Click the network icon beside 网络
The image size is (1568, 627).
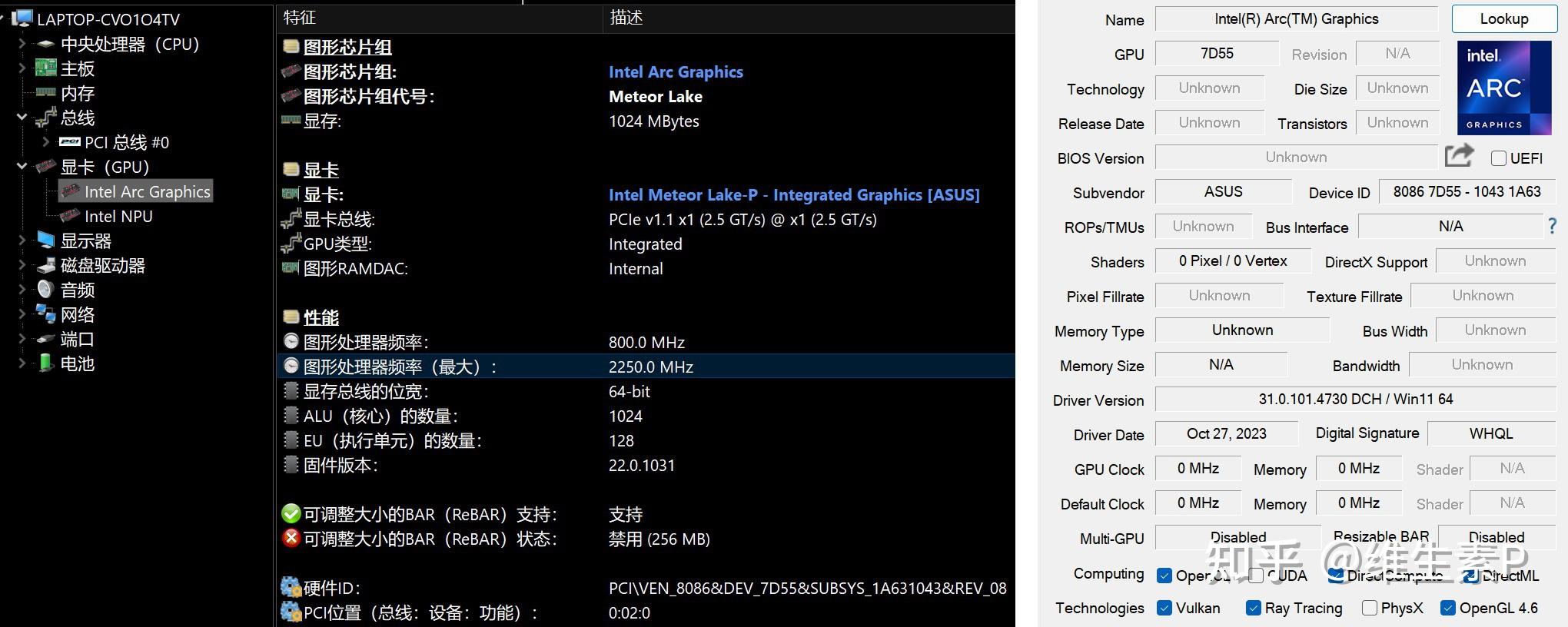tap(46, 314)
